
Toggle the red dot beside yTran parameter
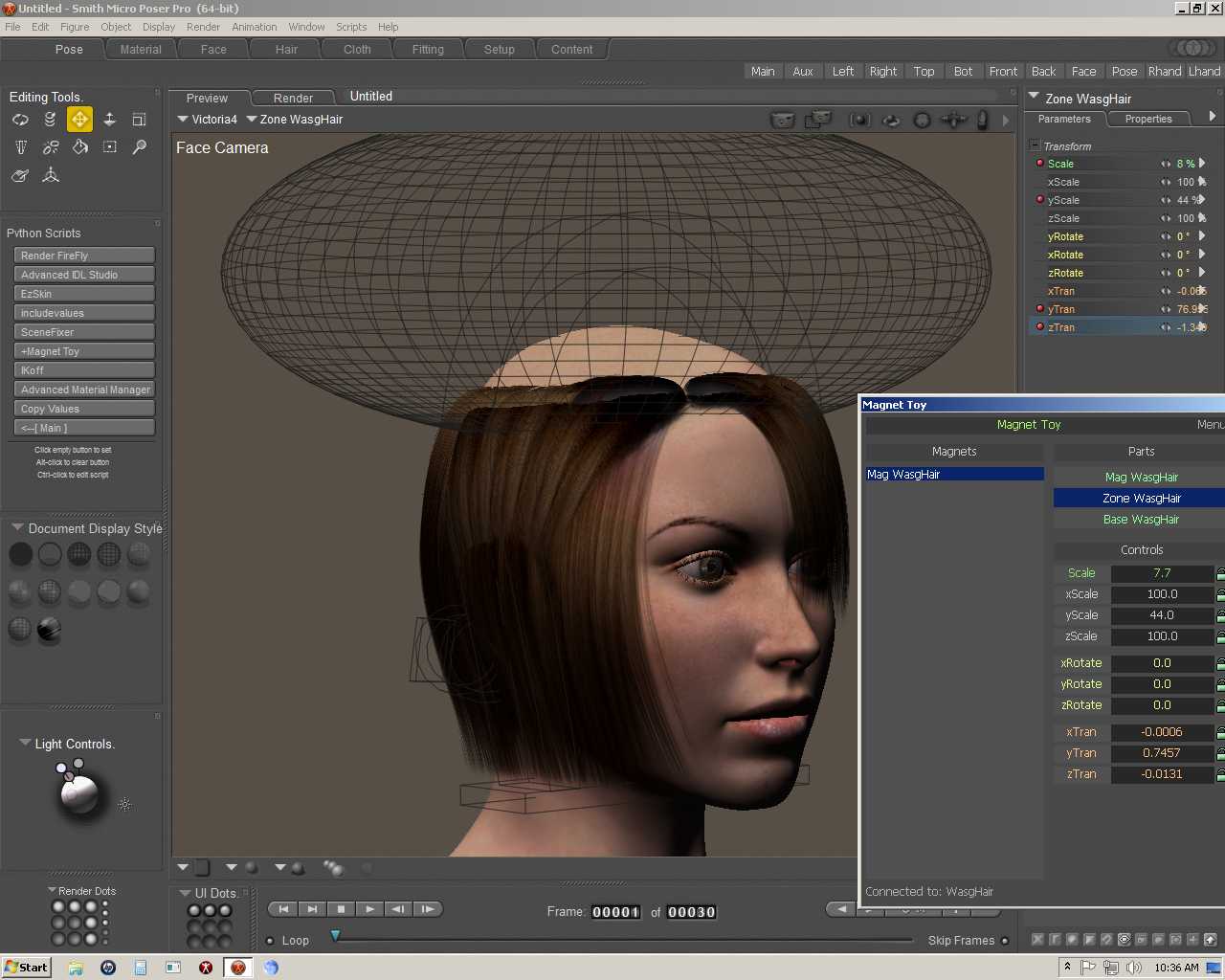(1039, 309)
